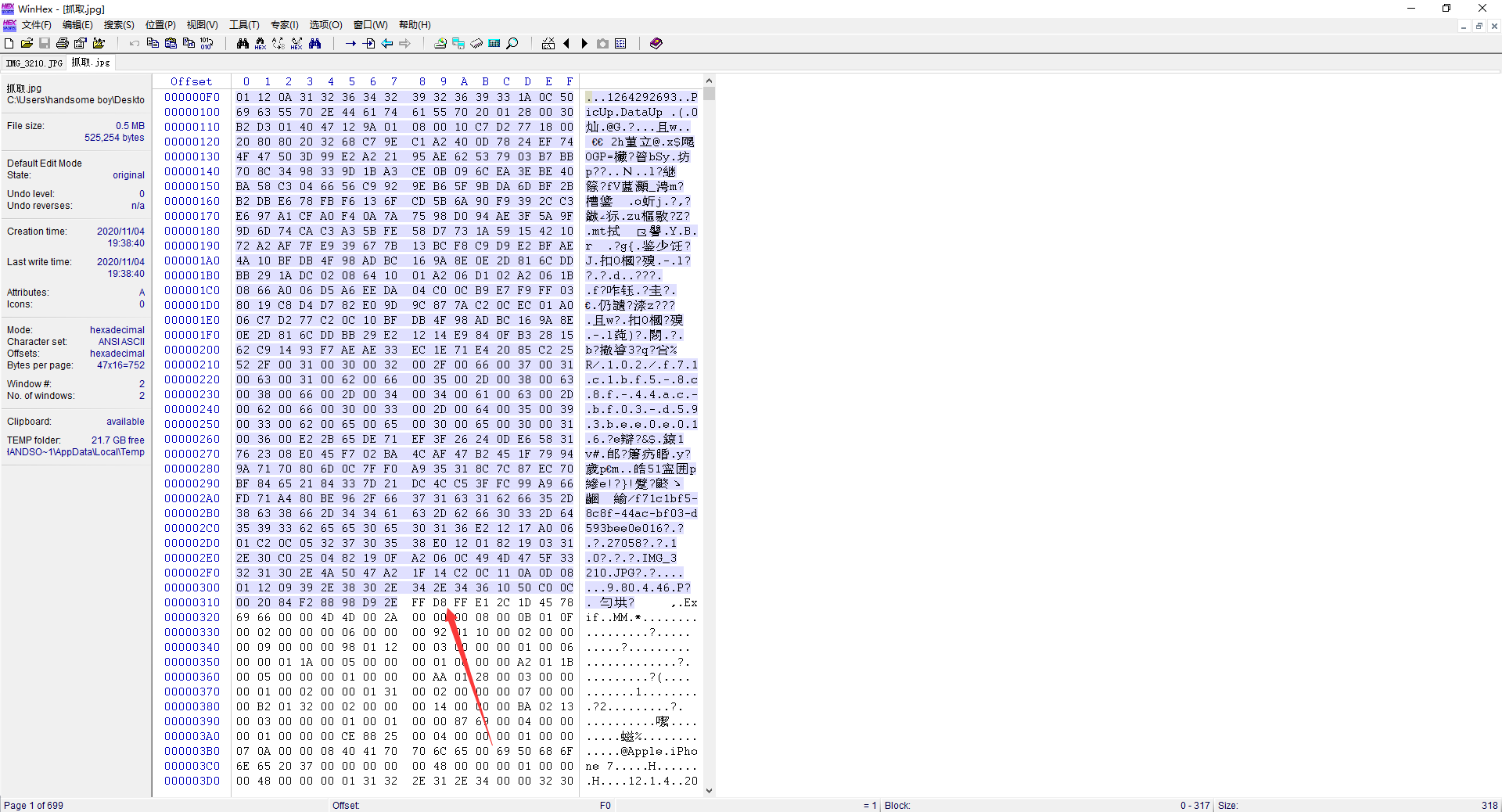Click the camera Snapshot icon
The height and width of the screenshot is (812, 1502).
(x=602, y=44)
